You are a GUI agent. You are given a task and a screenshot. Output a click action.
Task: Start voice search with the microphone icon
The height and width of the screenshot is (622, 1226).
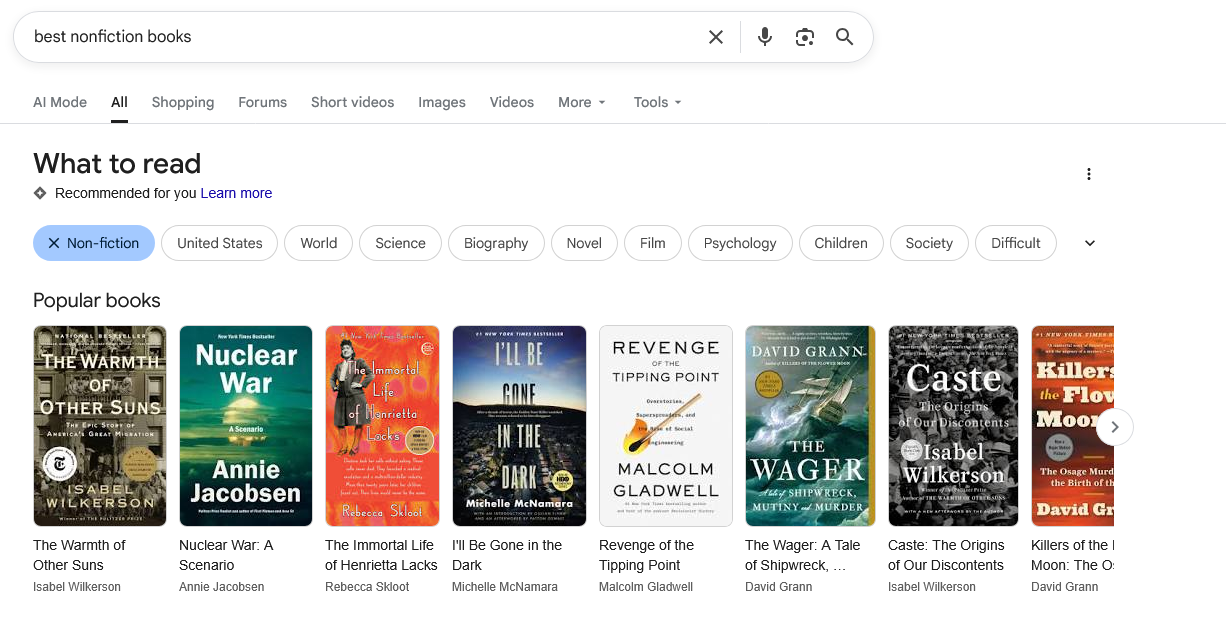[765, 37]
